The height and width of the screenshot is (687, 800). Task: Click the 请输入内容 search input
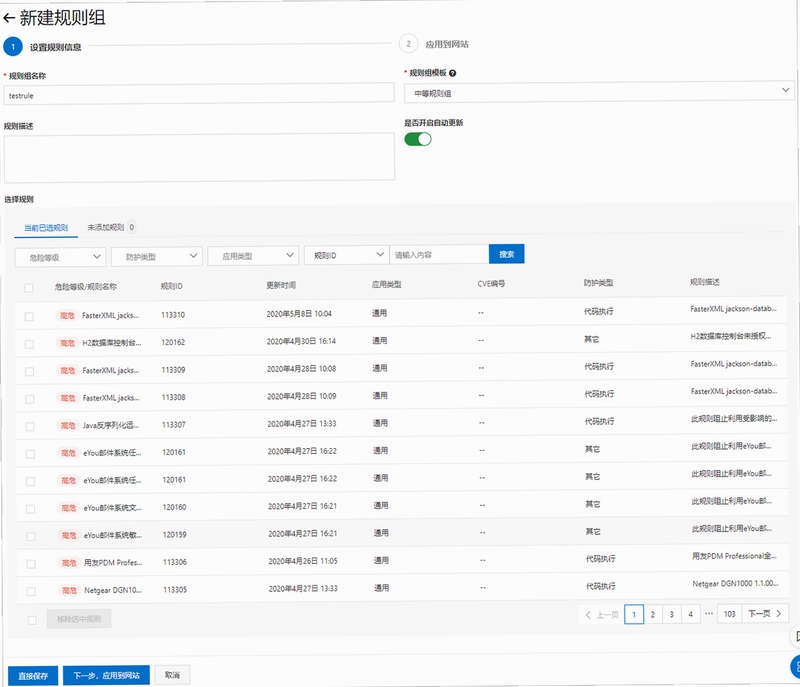[x=439, y=255]
